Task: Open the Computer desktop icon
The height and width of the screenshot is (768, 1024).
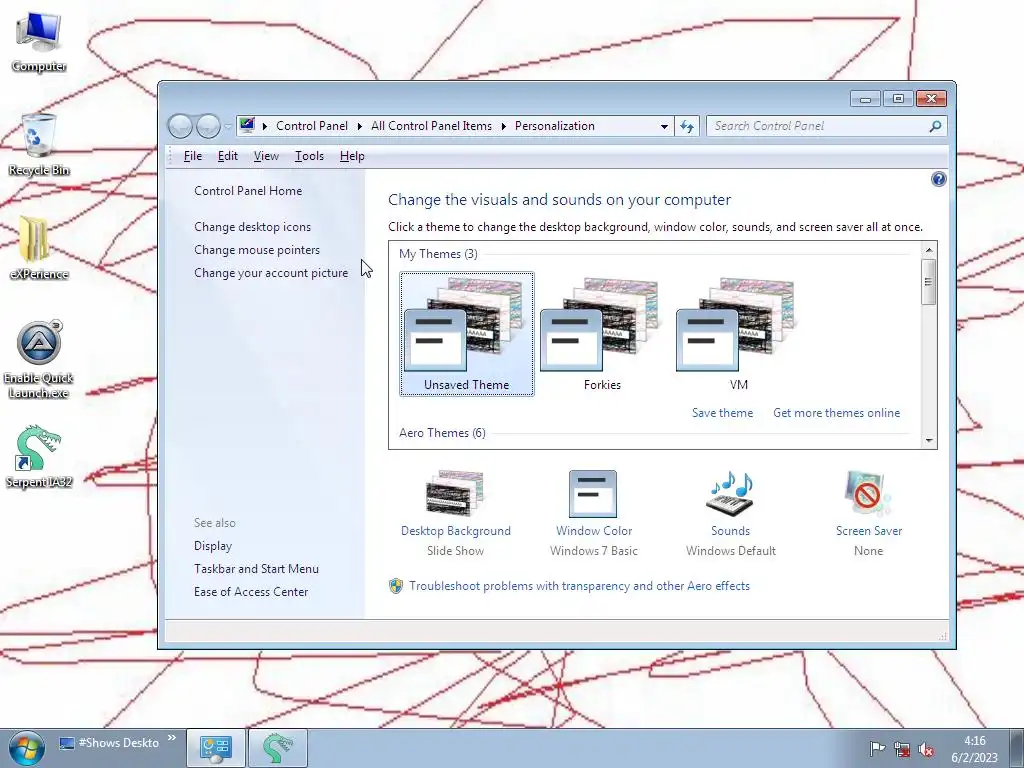Action: coord(39,42)
